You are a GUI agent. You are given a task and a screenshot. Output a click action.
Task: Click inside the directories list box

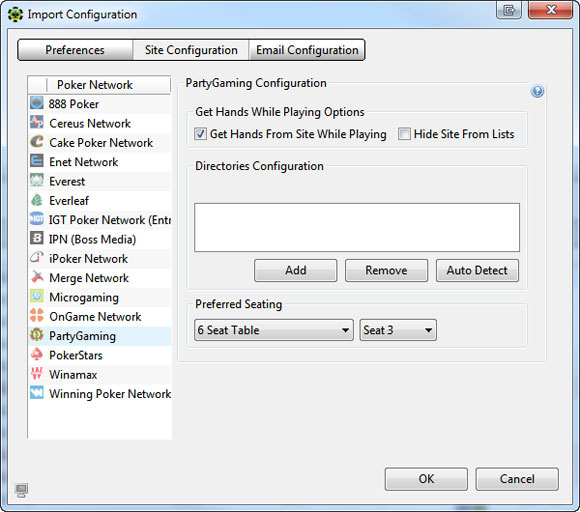[357, 228]
